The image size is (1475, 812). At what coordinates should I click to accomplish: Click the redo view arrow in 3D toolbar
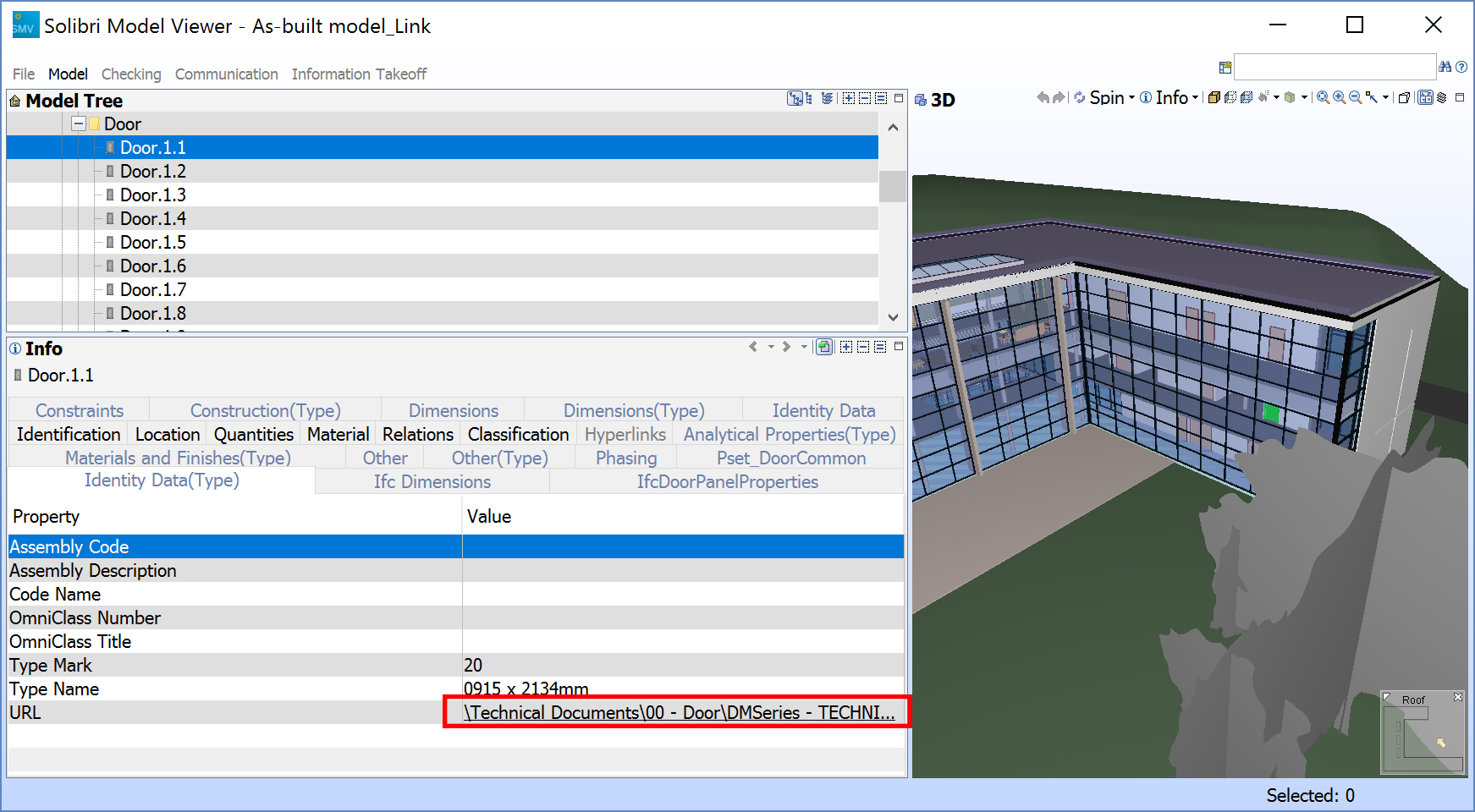(x=1059, y=97)
